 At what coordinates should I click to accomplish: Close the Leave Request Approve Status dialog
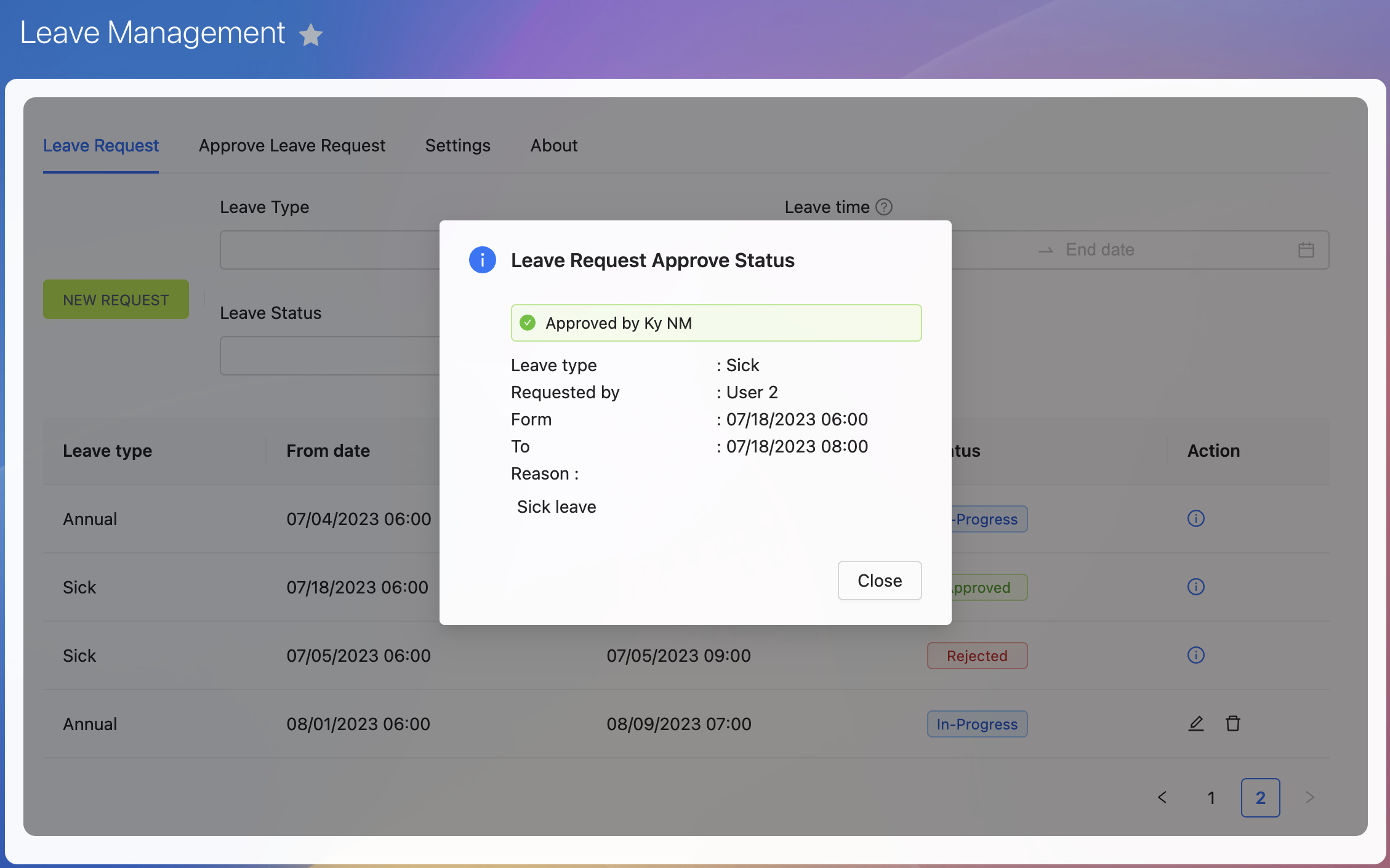coord(879,581)
